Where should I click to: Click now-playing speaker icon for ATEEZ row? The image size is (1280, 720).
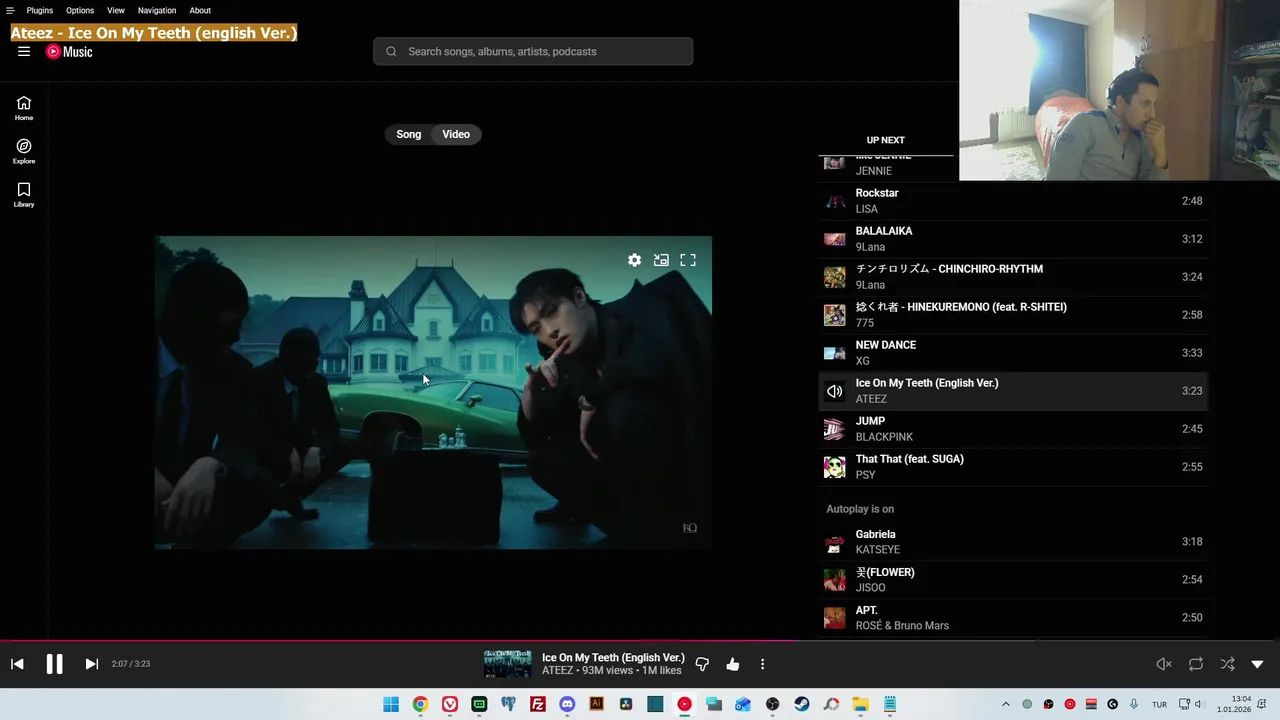click(x=834, y=391)
